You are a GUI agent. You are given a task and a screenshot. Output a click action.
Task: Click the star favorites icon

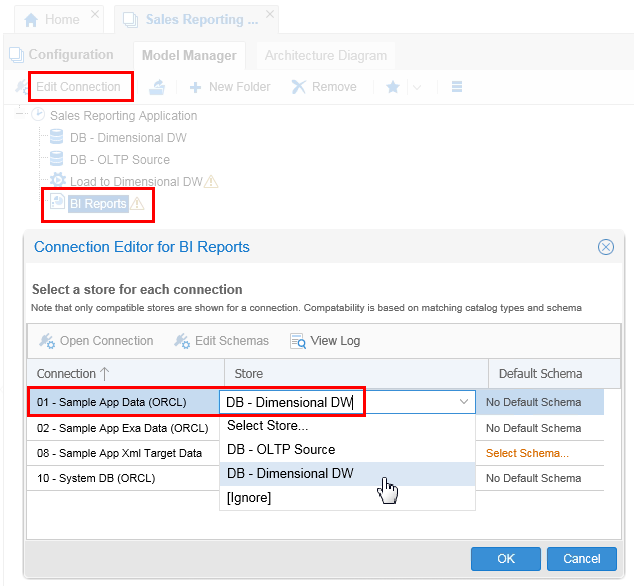[x=393, y=87]
